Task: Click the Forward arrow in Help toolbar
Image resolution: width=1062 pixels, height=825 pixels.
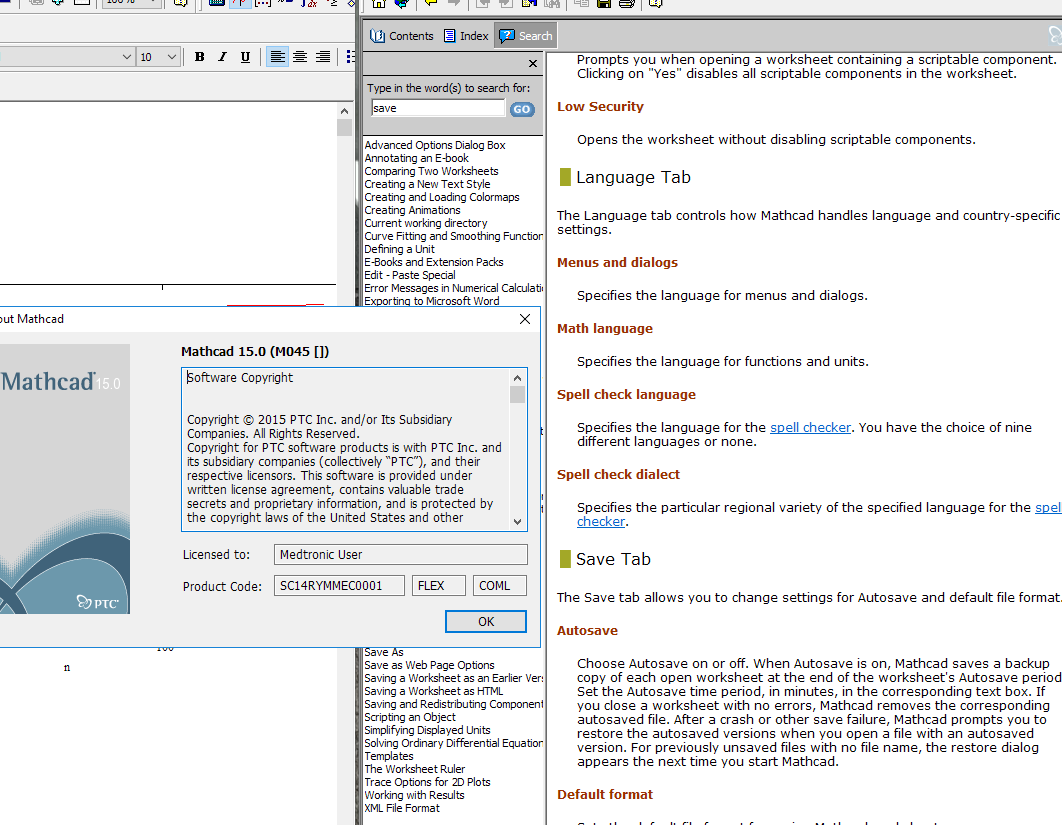Action: [x=454, y=3]
